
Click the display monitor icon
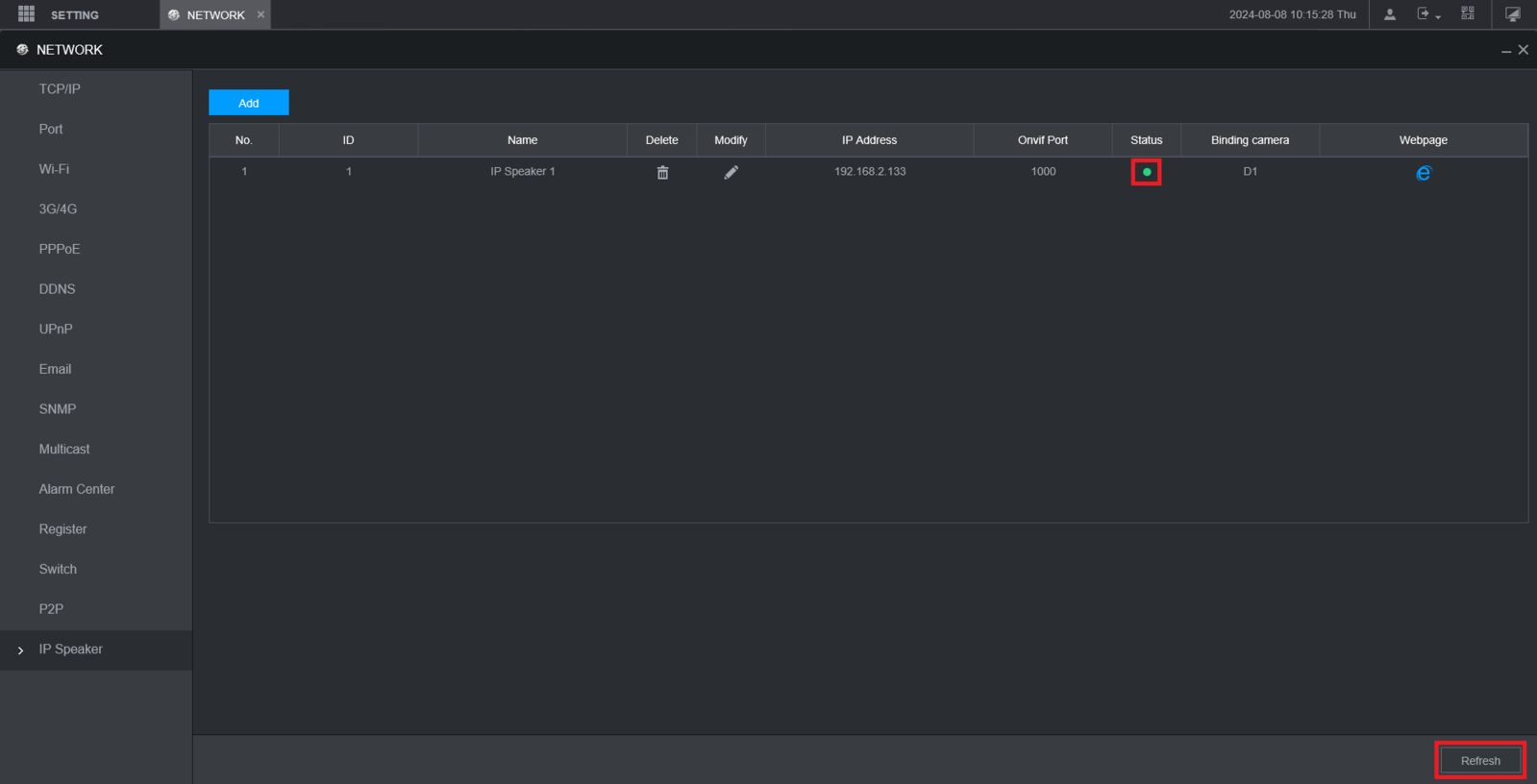(x=1513, y=14)
